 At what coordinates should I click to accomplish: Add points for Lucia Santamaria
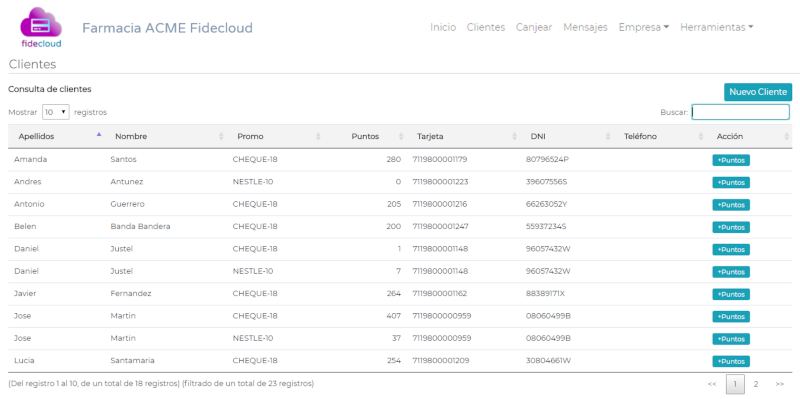[x=731, y=361]
